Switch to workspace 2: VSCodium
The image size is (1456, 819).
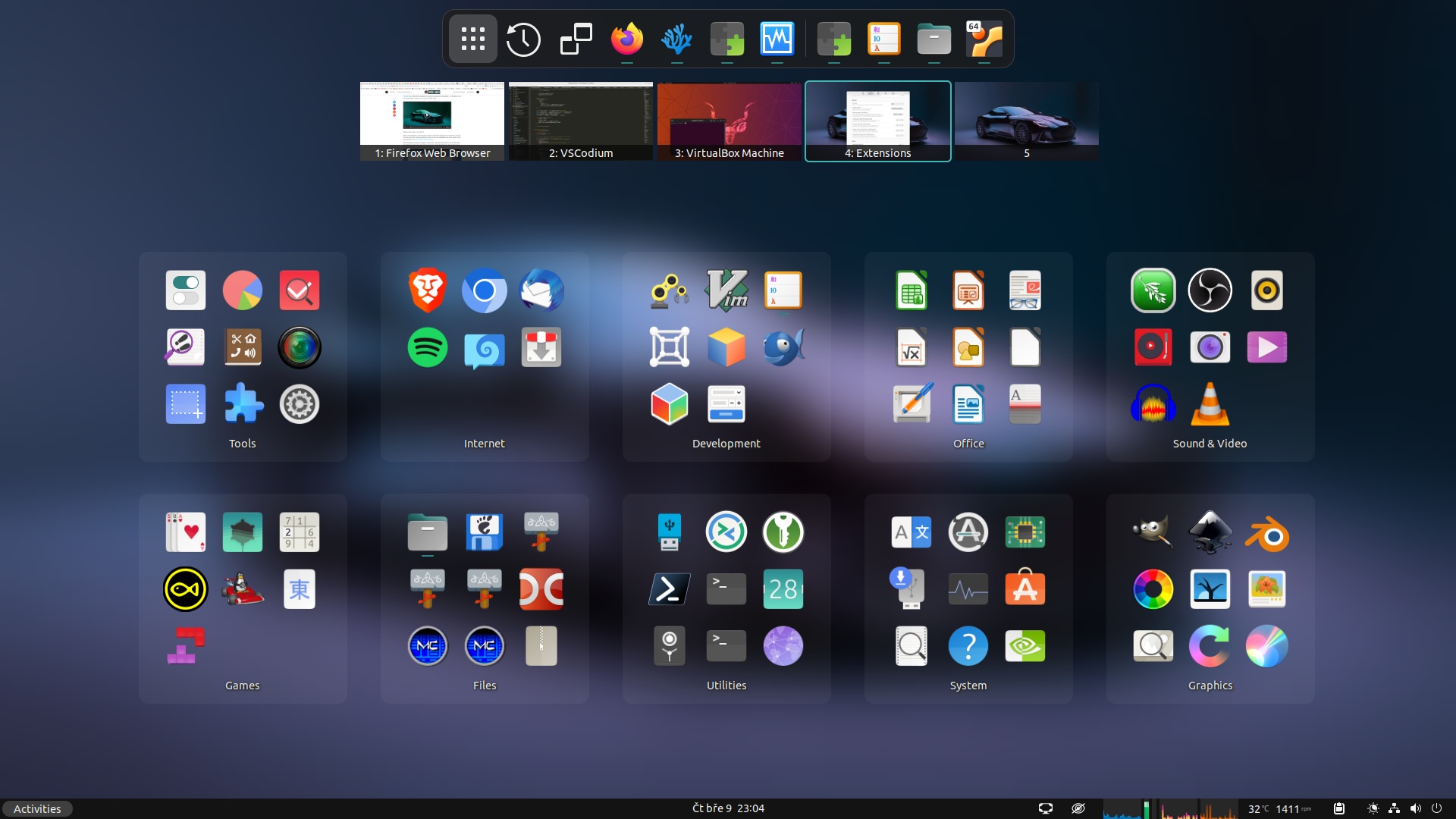(581, 121)
